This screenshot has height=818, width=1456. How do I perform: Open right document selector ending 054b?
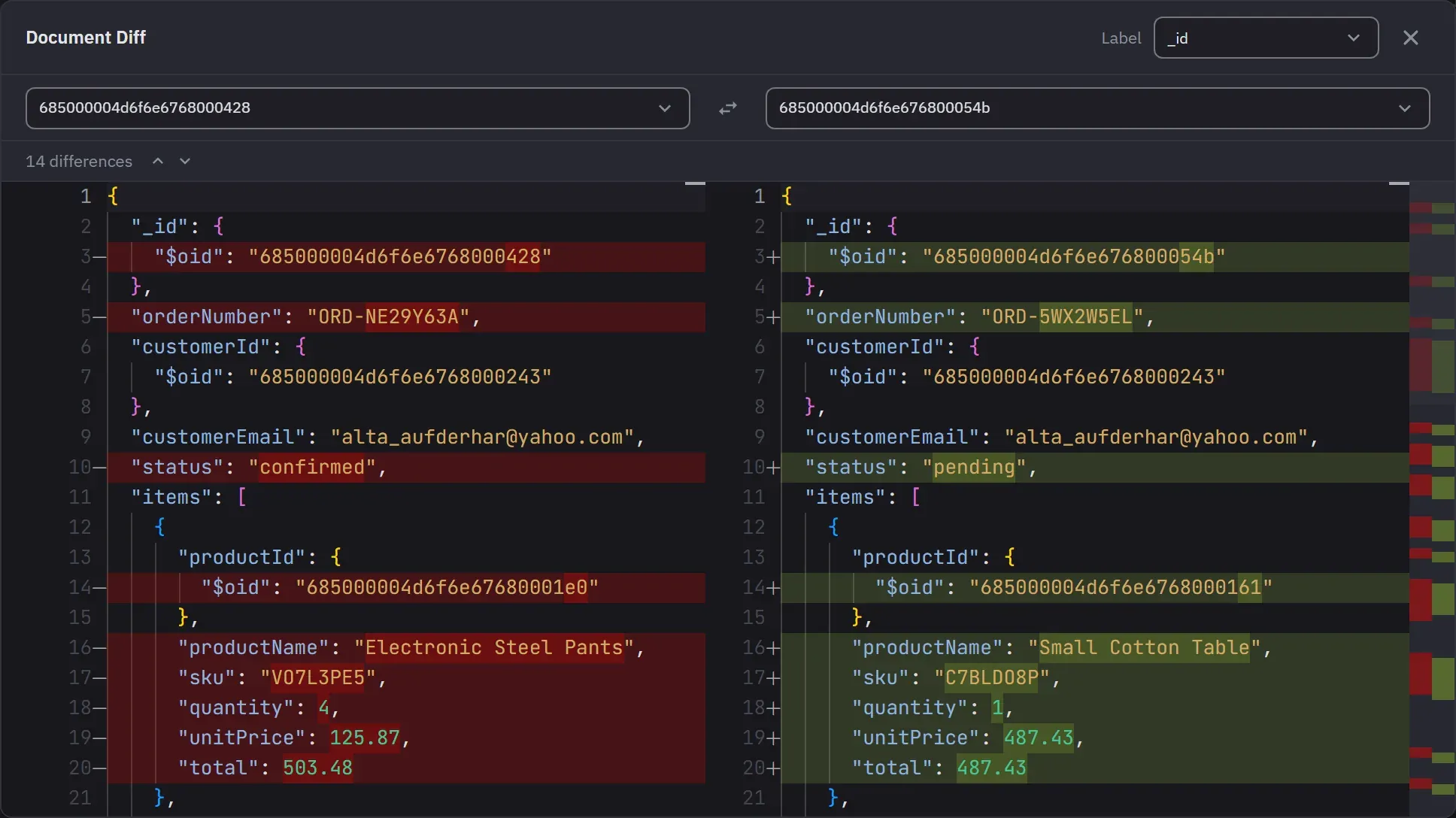click(x=1097, y=108)
